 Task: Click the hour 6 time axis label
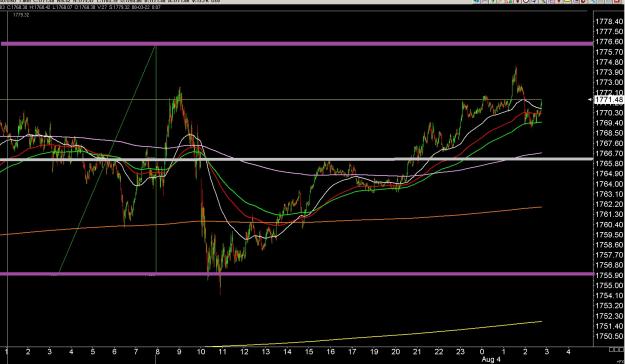114,352
